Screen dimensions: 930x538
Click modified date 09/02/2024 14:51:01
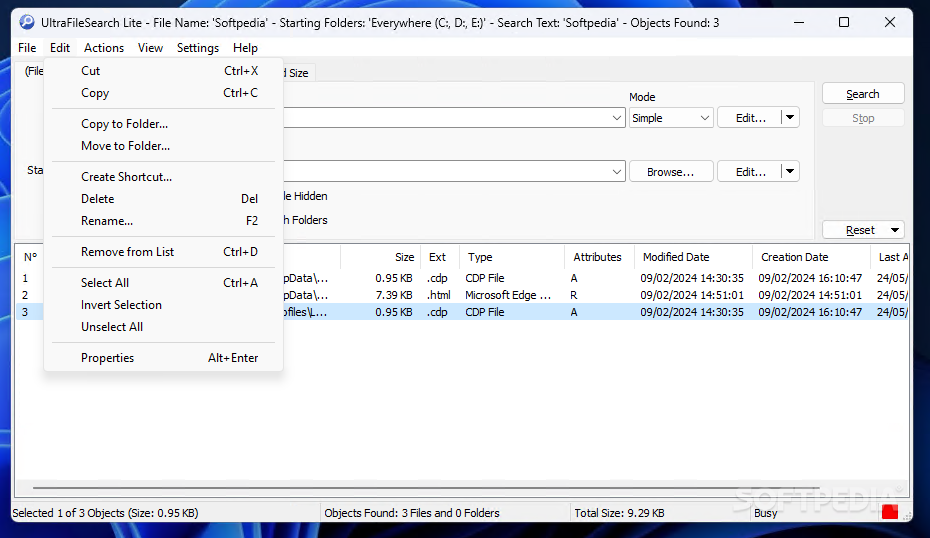[x=692, y=295]
